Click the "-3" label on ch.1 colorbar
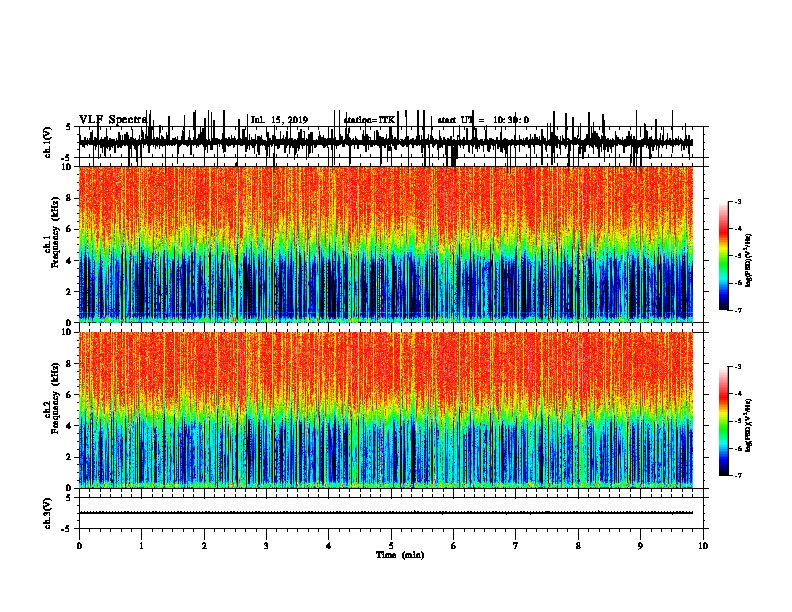The height and width of the screenshot is (612, 792). [x=738, y=201]
